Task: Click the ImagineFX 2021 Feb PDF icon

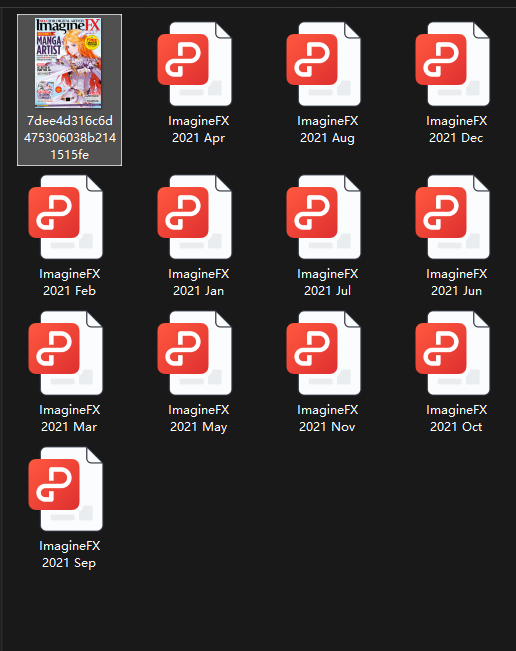Action: pos(66,216)
